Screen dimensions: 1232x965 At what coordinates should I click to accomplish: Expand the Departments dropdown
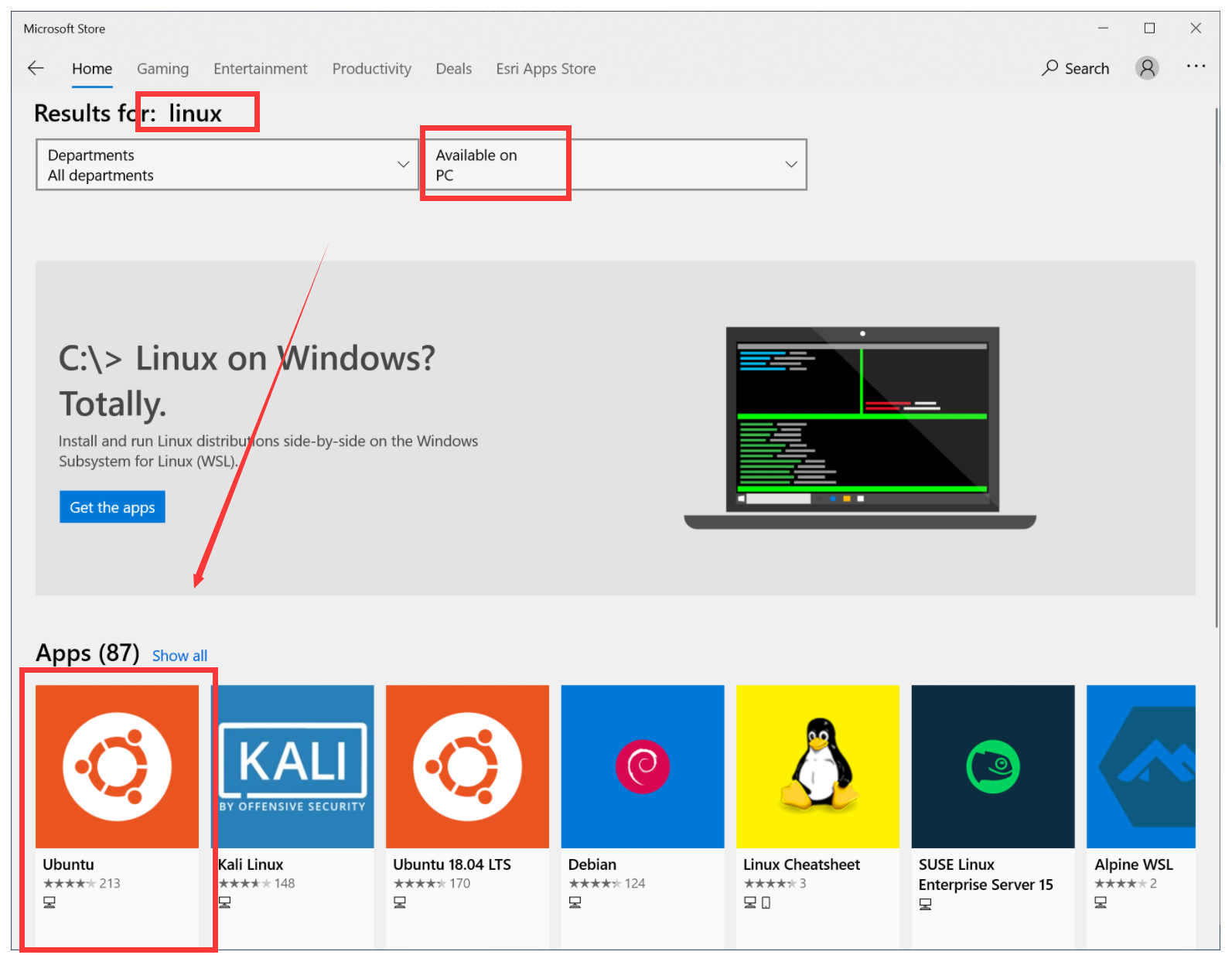(x=227, y=165)
